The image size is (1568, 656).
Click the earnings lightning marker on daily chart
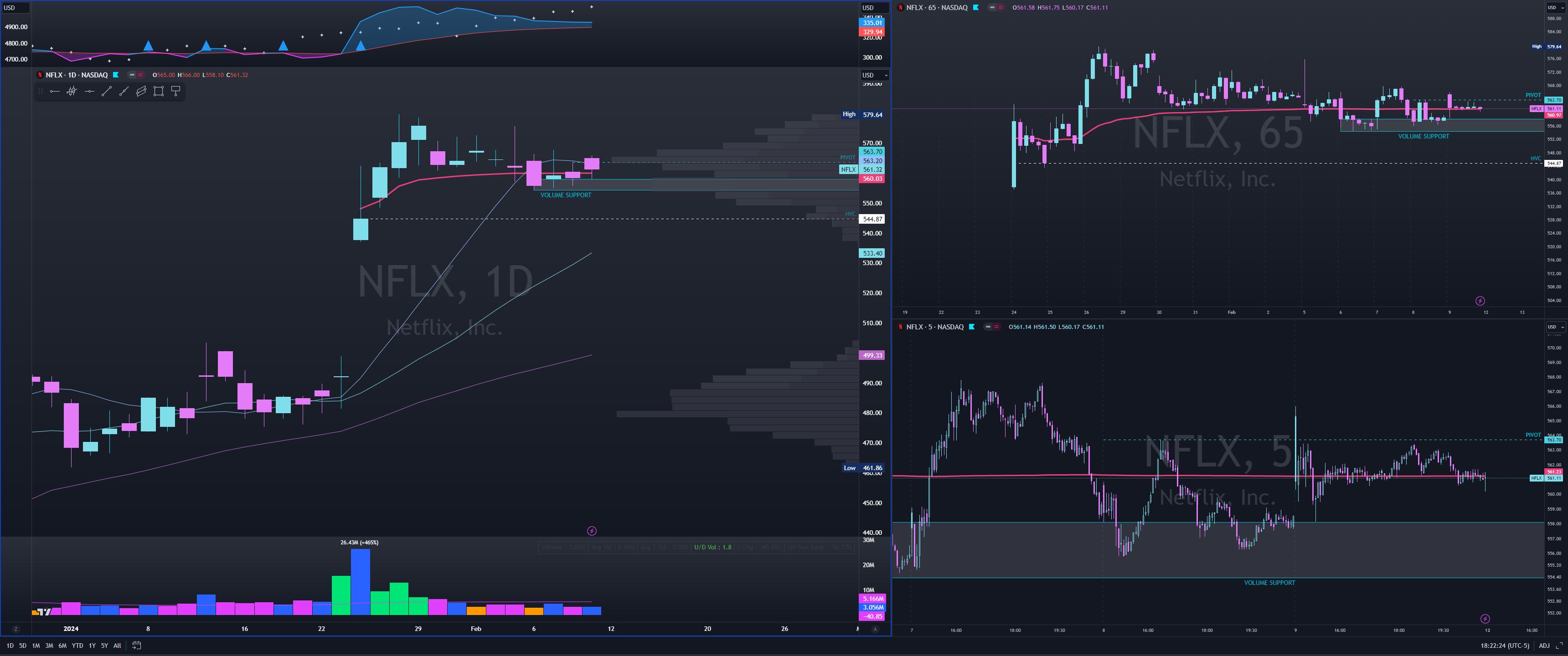coord(592,531)
